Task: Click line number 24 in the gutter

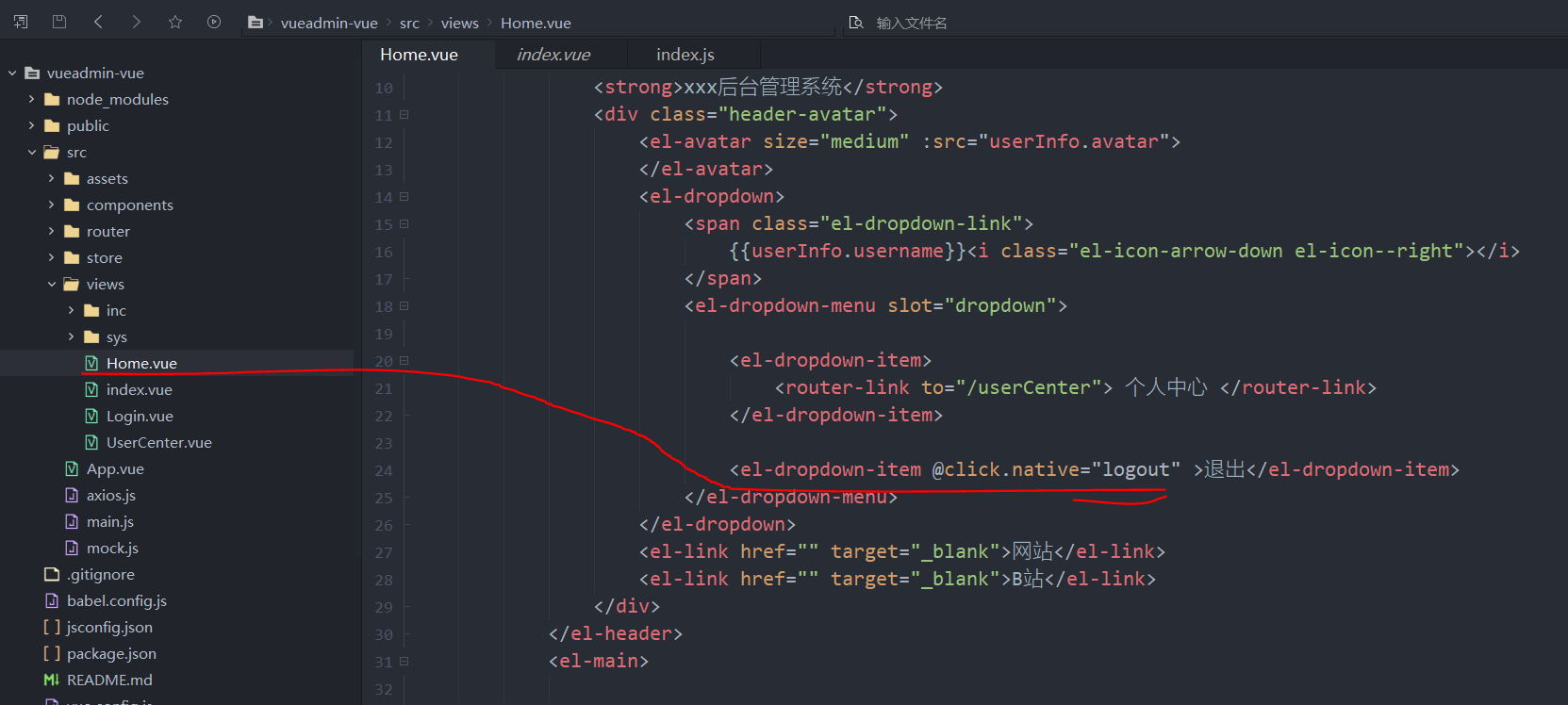Action: 383,470
